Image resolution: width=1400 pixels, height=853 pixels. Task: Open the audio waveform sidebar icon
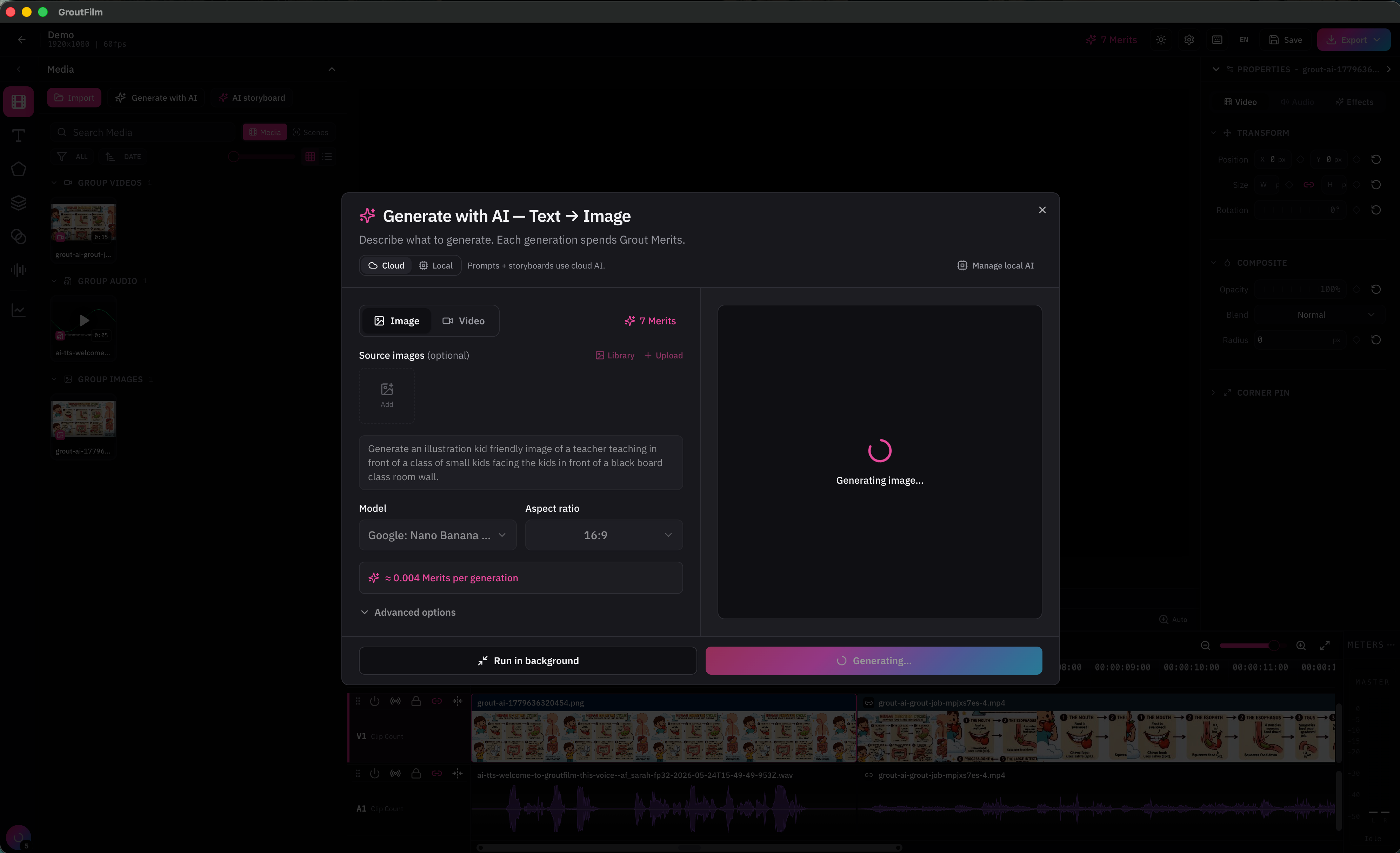19,270
